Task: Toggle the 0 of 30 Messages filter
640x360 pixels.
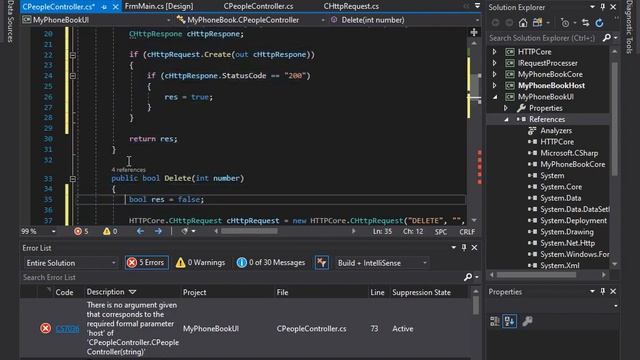Action: 271,262
